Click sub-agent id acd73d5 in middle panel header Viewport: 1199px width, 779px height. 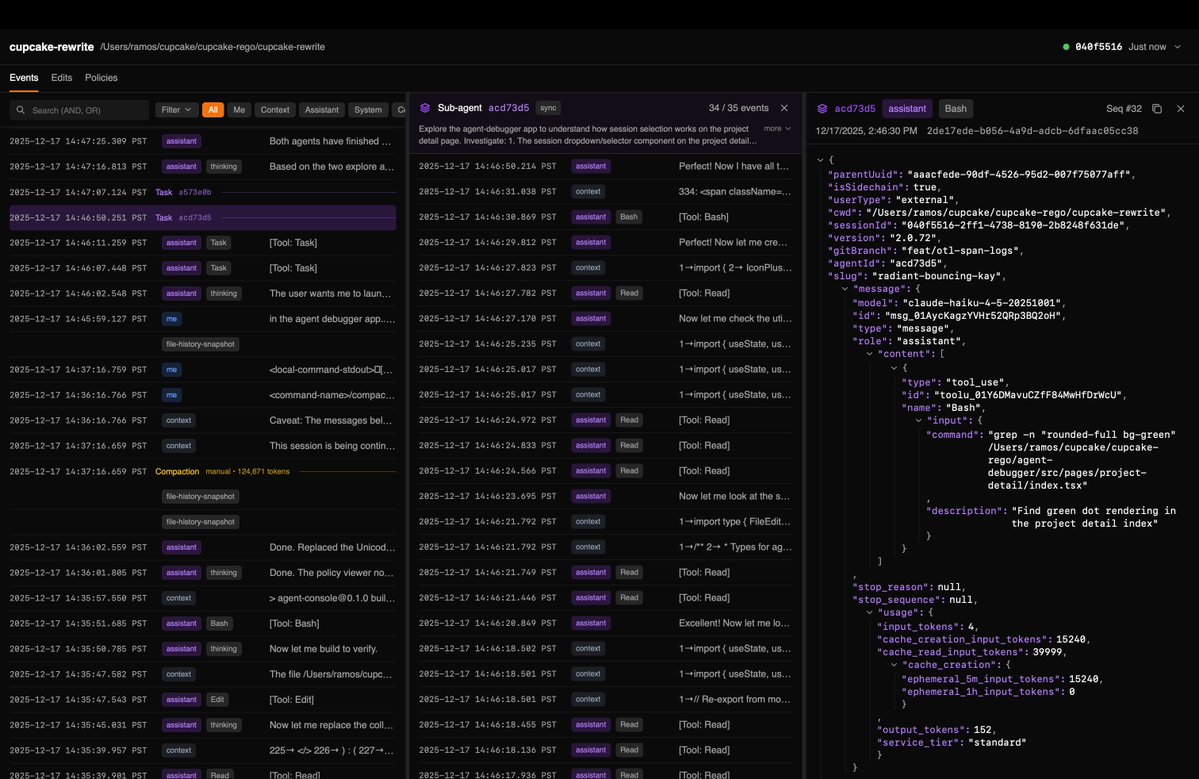click(509, 108)
